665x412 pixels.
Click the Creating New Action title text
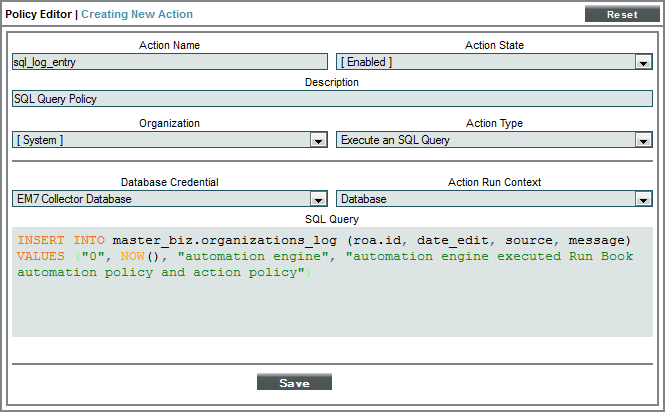tap(137, 15)
